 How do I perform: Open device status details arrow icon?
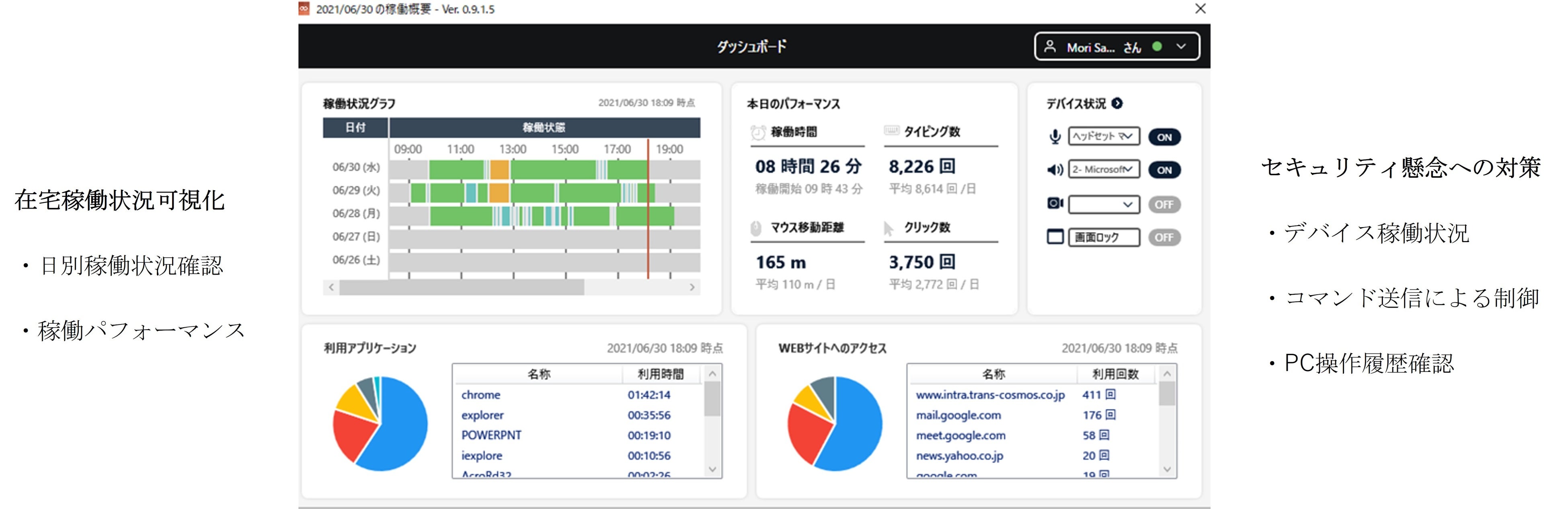[1117, 103]
